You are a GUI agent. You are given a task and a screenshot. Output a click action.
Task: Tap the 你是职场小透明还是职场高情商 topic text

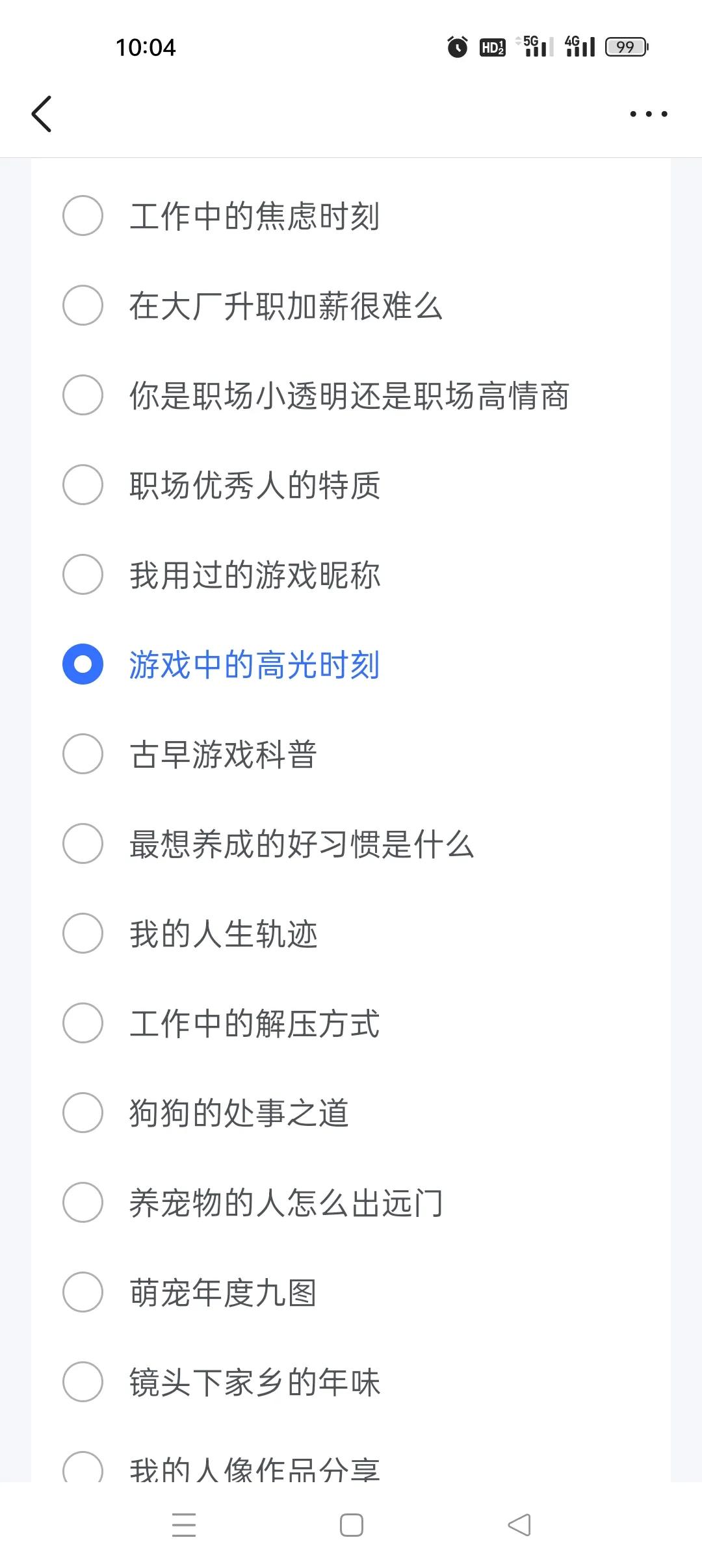click(349, 395)
